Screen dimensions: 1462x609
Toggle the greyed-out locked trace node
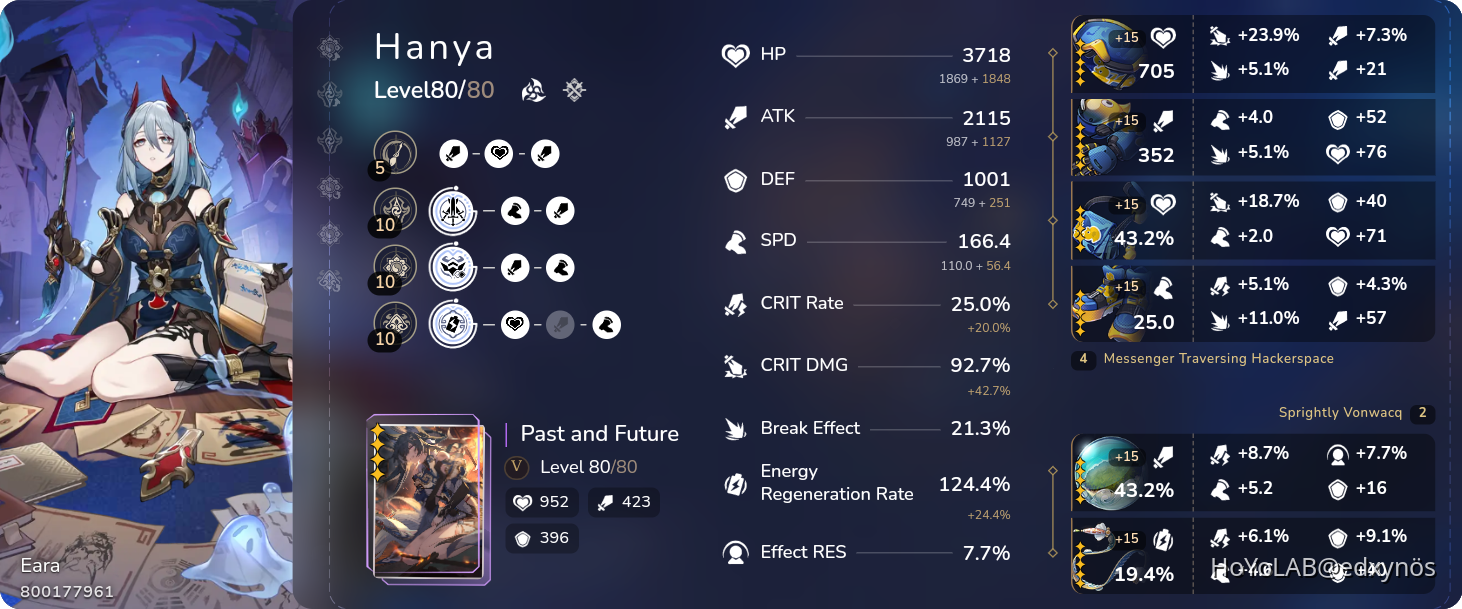point(560,323)
